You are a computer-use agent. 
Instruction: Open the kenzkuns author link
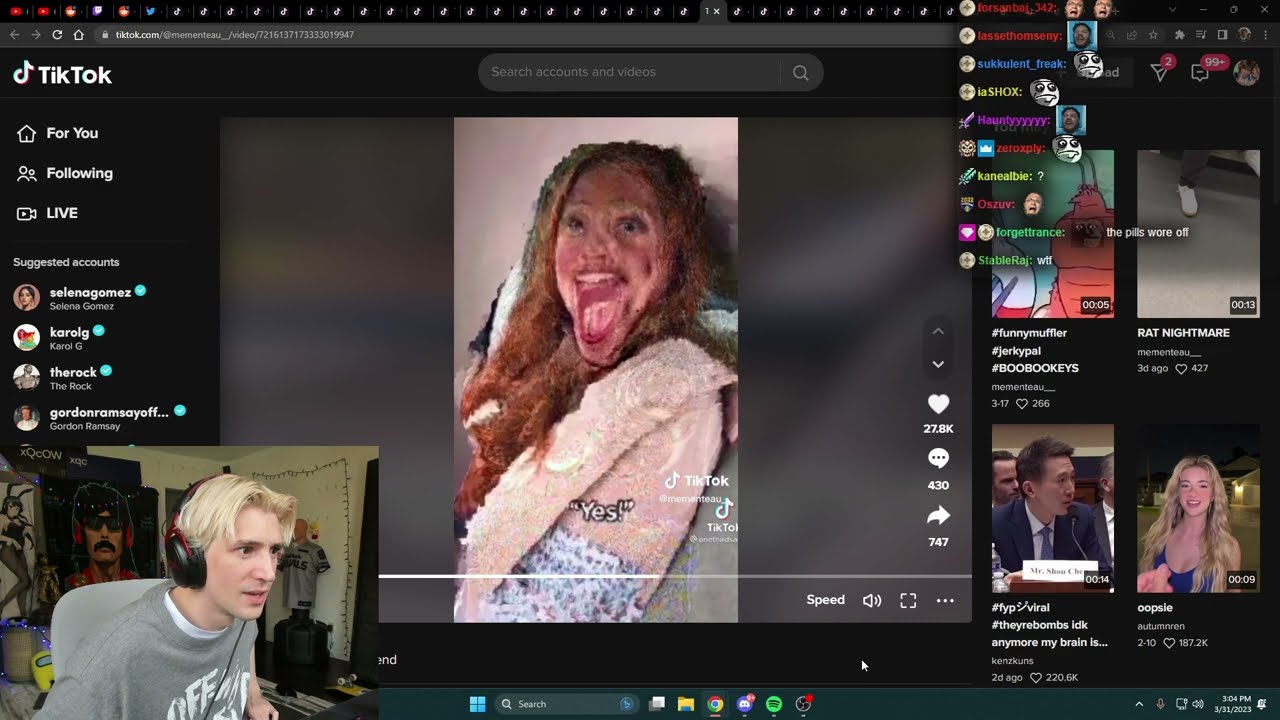[1013, 661]
